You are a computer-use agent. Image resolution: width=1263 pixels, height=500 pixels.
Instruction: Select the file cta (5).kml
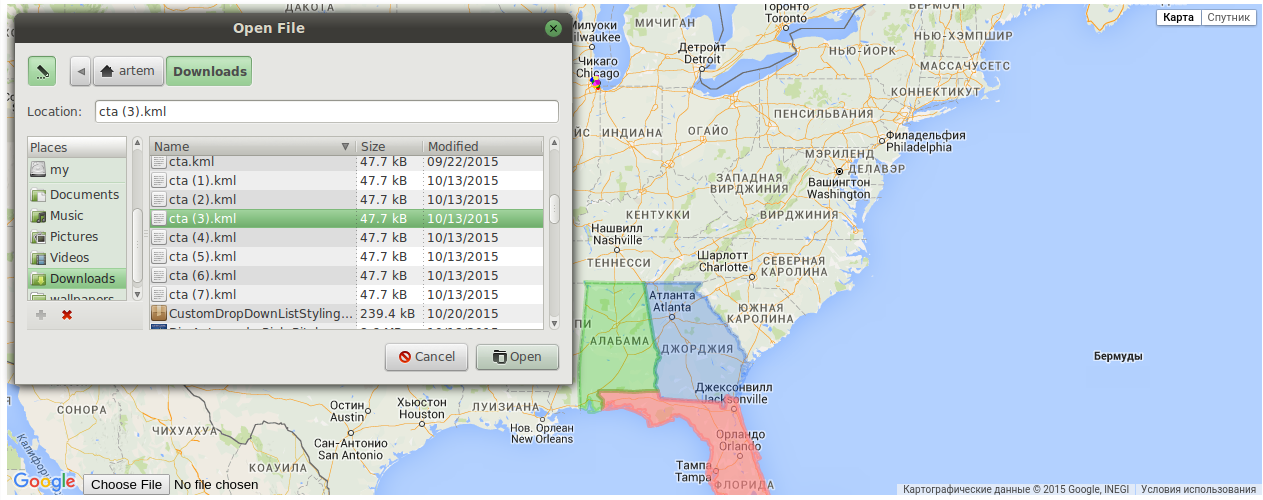pyautogui.click(x=346, y=256)
